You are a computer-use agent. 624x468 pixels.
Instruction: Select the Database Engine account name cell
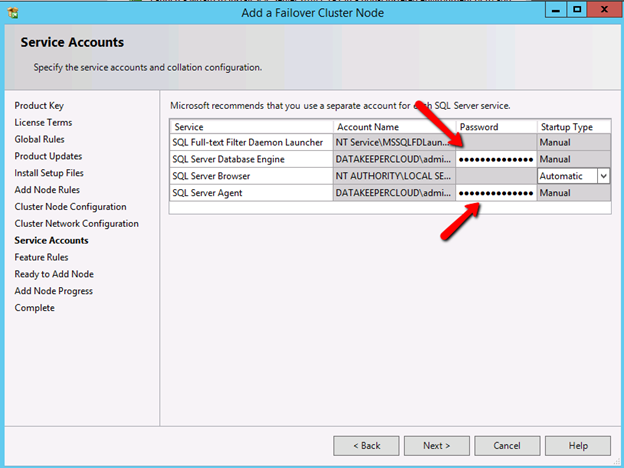393,160
